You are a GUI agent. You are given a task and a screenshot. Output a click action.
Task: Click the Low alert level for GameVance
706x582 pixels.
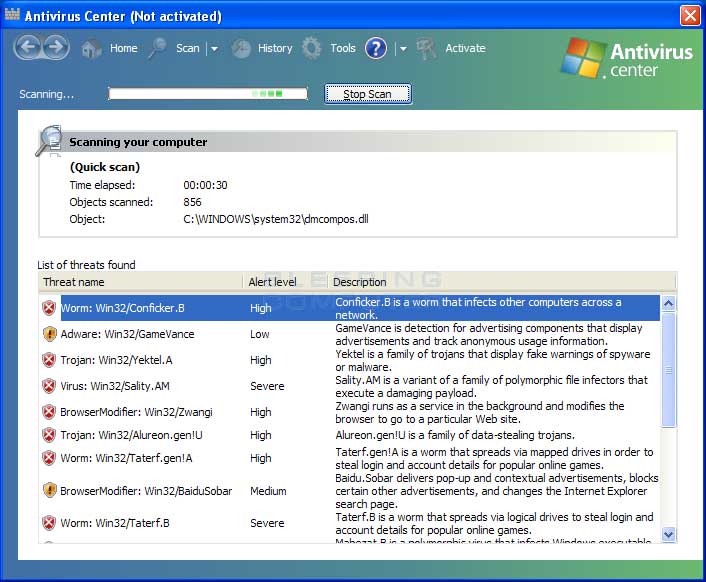(260, 334)
